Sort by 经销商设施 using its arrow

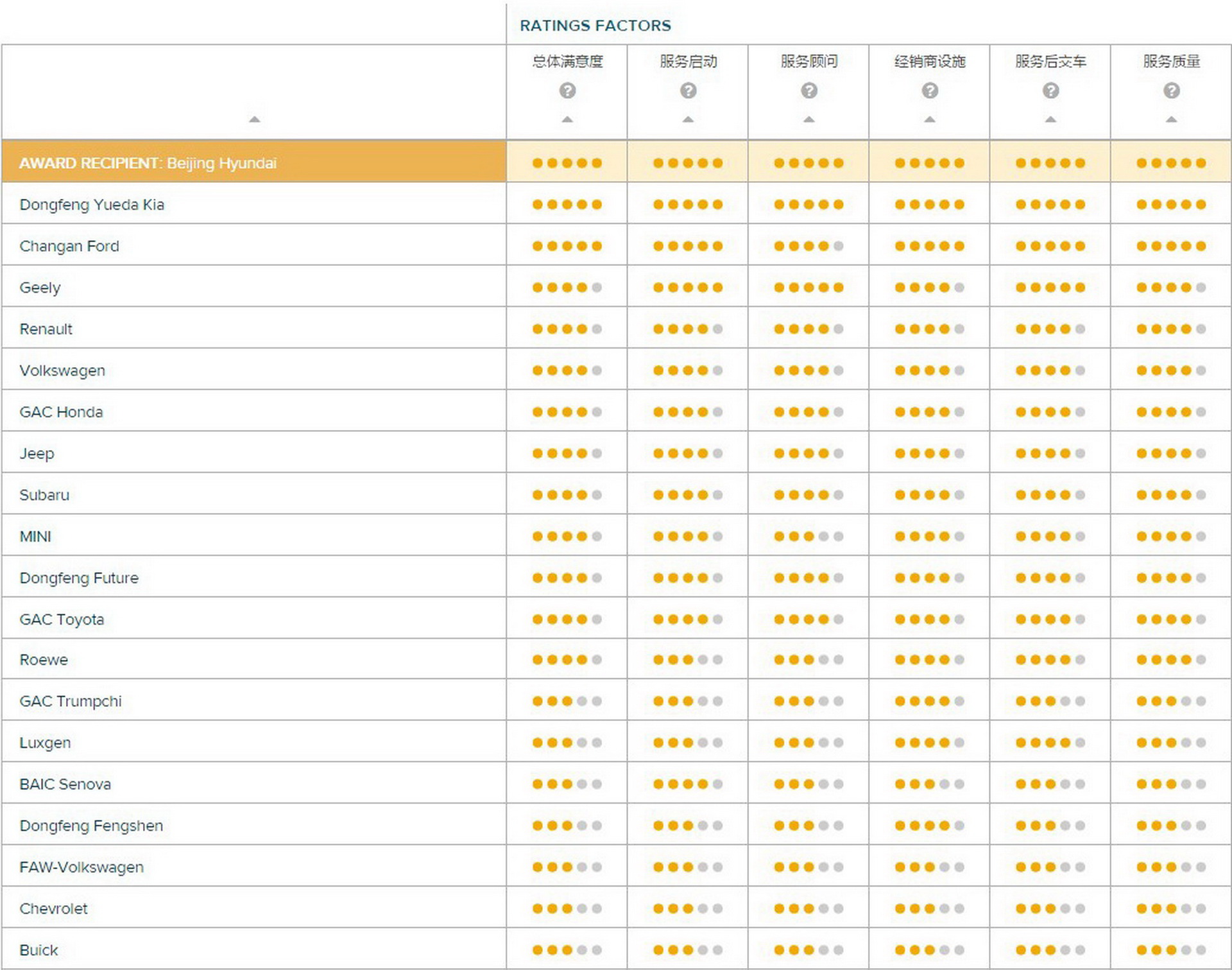[x=930, y=119]
